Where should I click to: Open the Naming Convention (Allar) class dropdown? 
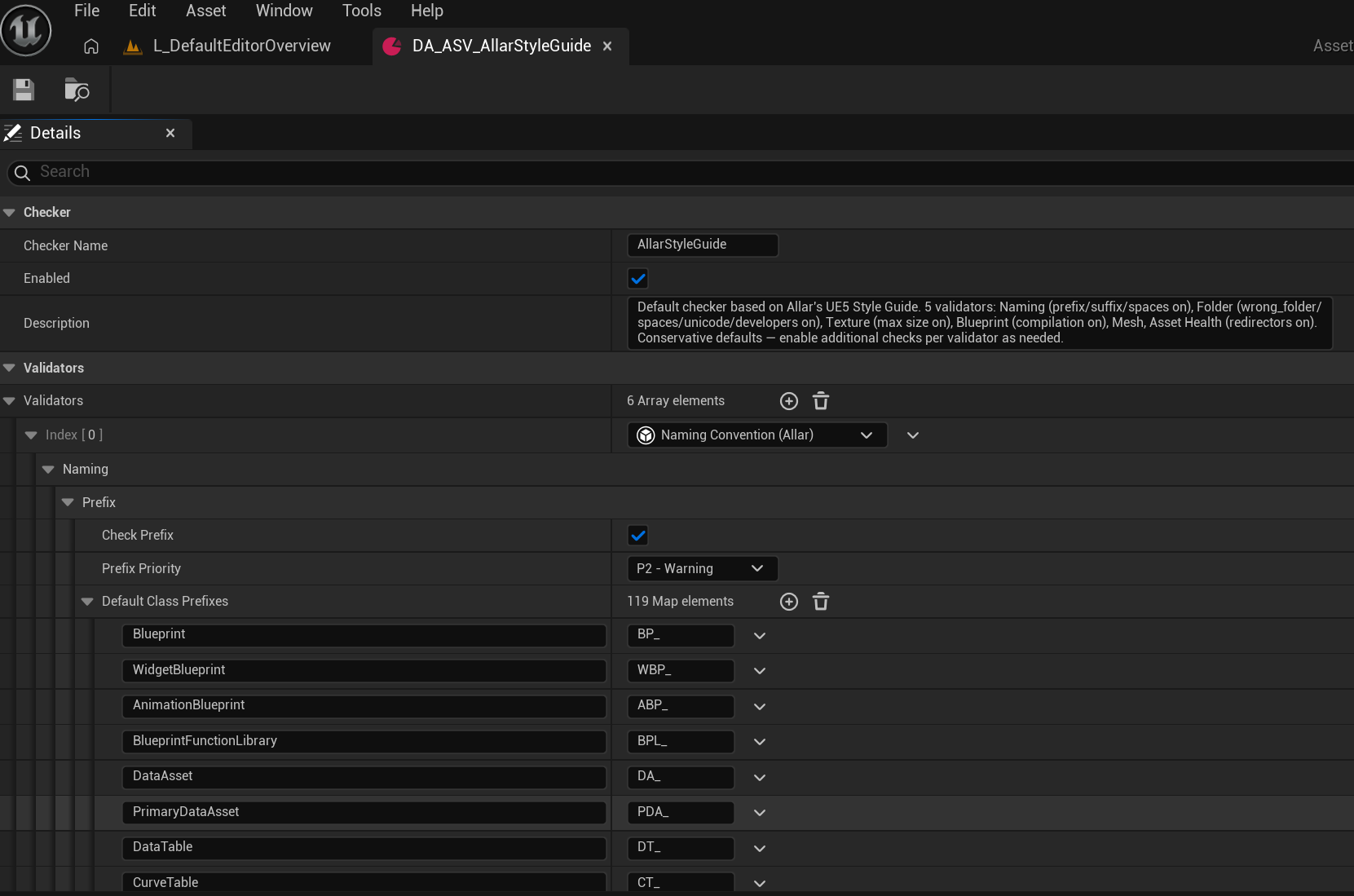click(x=757, y=435)
